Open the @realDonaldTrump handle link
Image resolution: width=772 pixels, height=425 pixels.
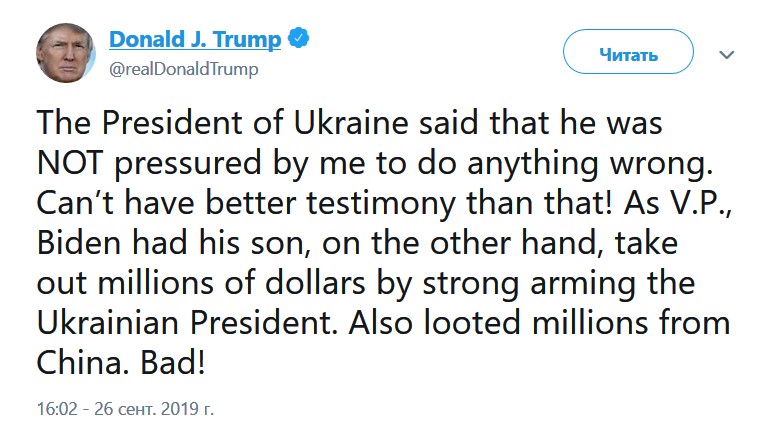(x=183, y=69)
